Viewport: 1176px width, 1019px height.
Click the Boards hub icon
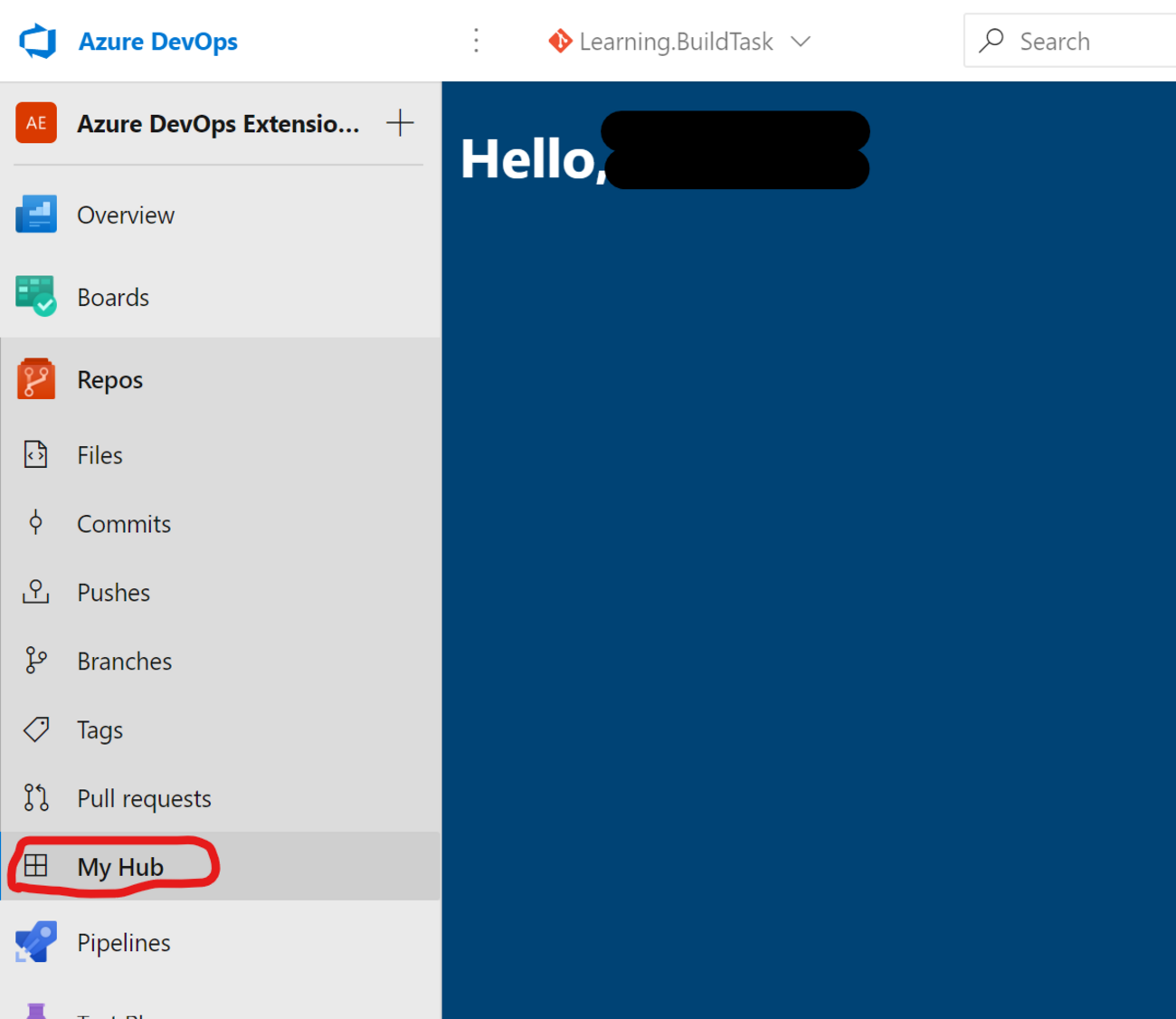coord(36,296)
